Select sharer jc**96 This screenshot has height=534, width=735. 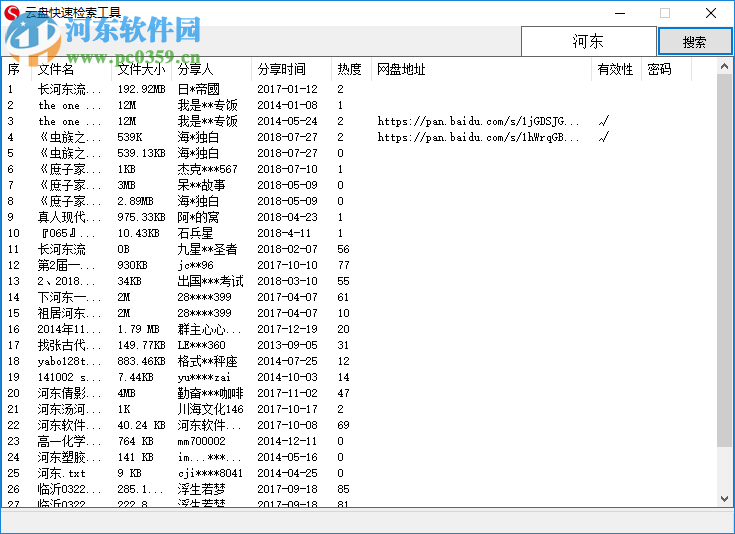[195, 265]
